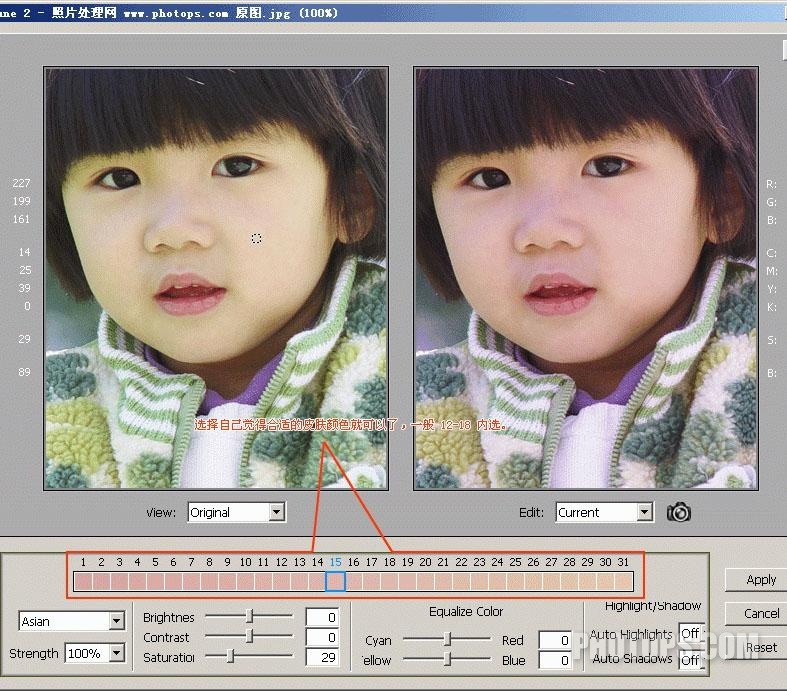Select skin tone swatch 10
Screen dimensions: 787x691
pos(245,582)
